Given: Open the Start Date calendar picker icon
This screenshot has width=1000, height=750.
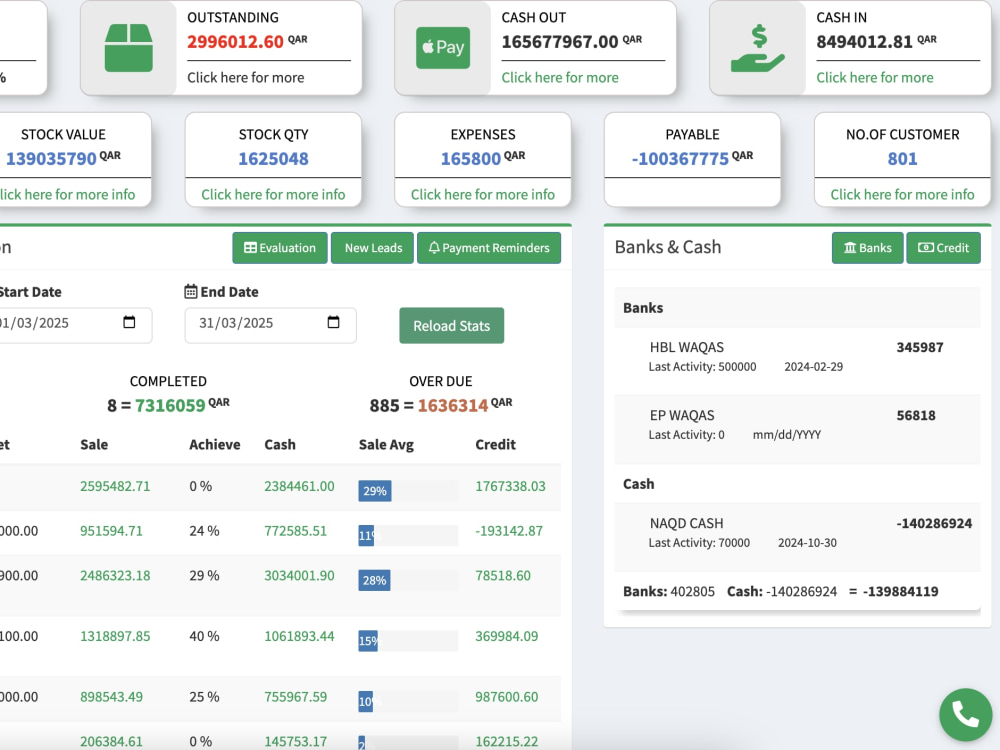Looking at the screenshot, I should 129,322.
